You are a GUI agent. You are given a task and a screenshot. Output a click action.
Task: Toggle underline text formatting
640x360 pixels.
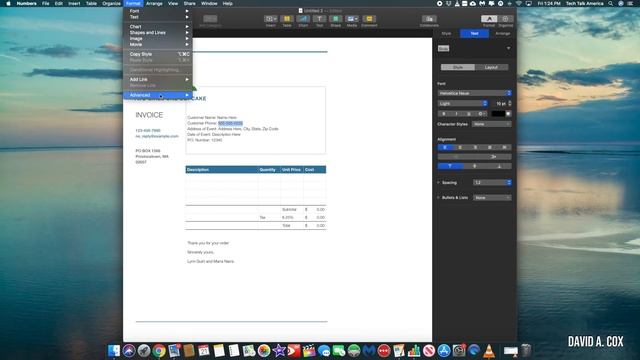tap(469, 114)
